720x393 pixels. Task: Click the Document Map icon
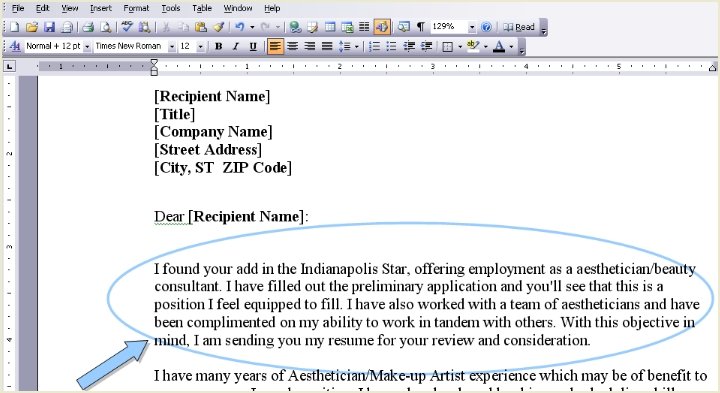[x=404, y=27]
